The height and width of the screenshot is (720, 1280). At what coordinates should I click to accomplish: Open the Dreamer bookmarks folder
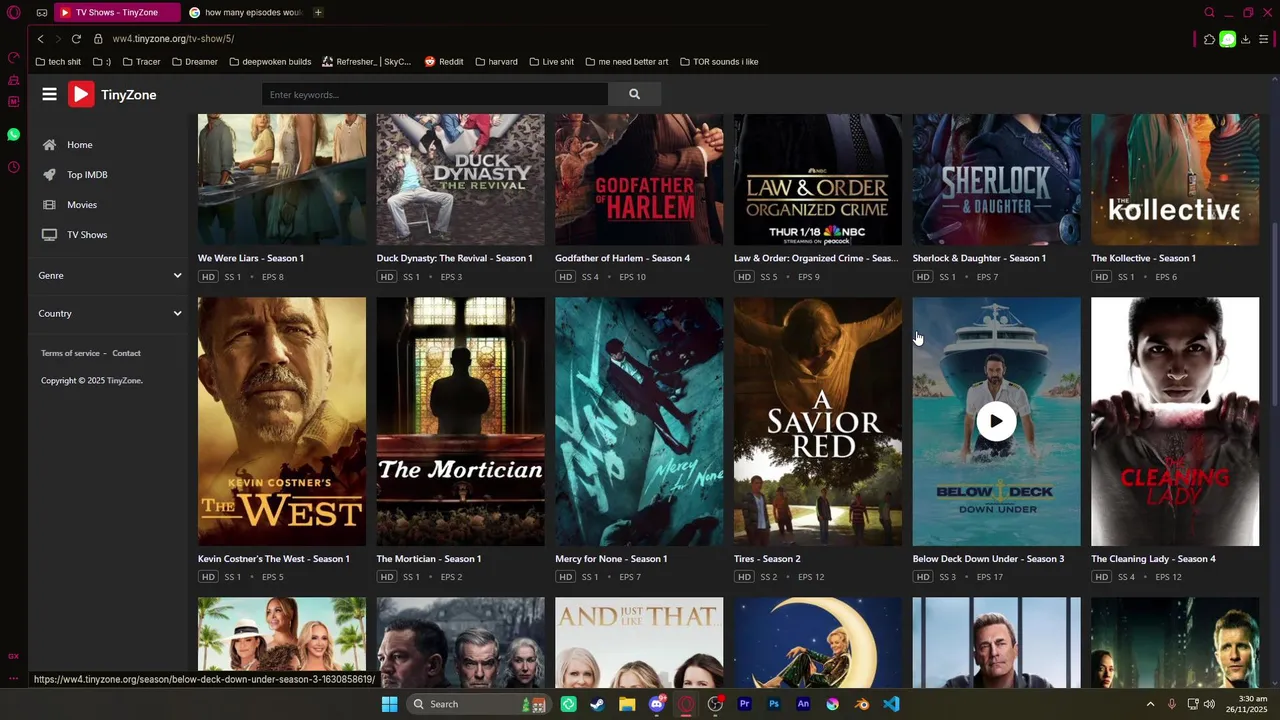coord(195,62)
